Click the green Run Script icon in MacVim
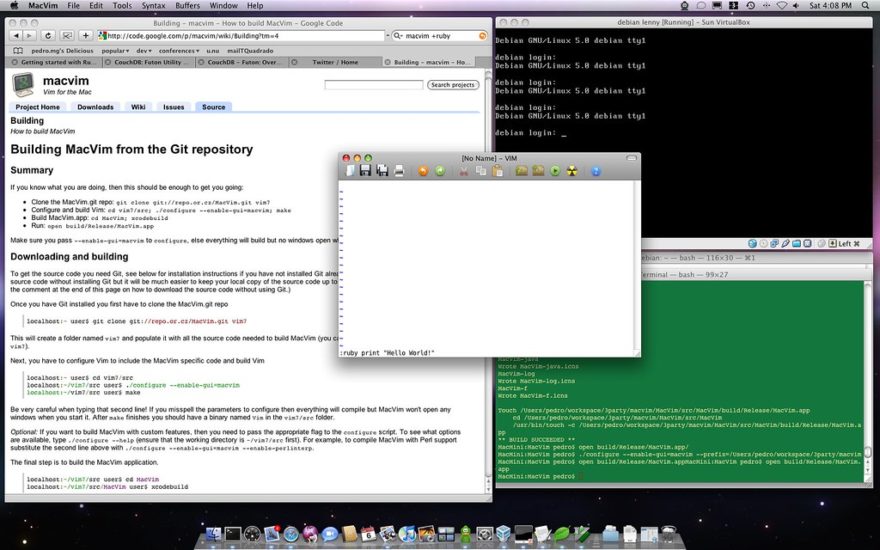880x550 pixels. click(555, 171)
